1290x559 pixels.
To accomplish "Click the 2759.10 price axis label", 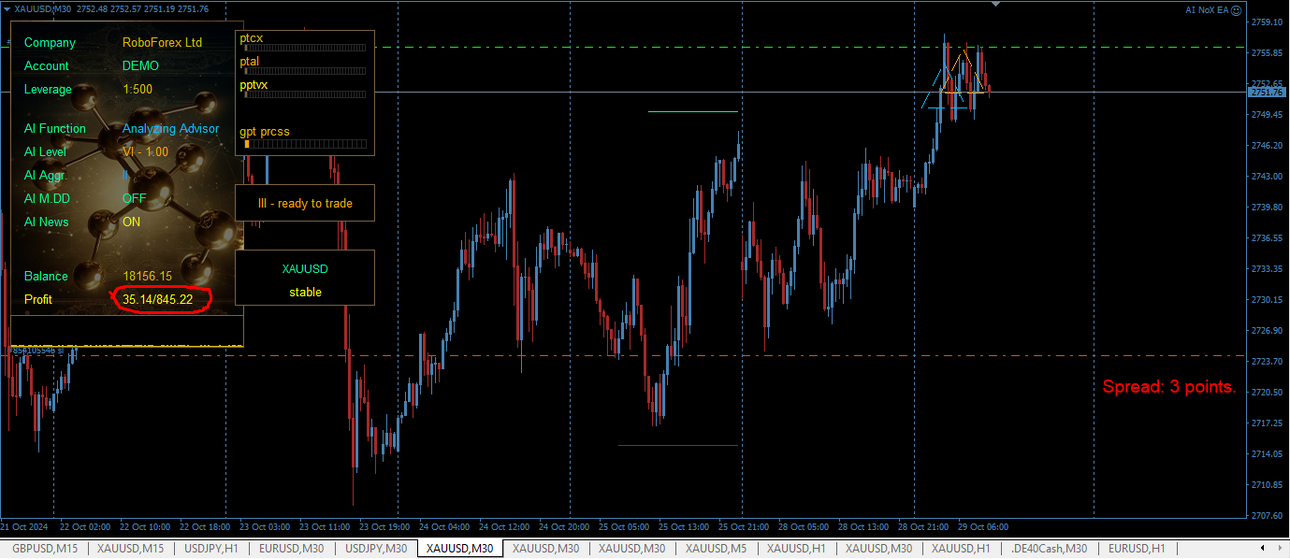I will click(x=1267, y=22).
